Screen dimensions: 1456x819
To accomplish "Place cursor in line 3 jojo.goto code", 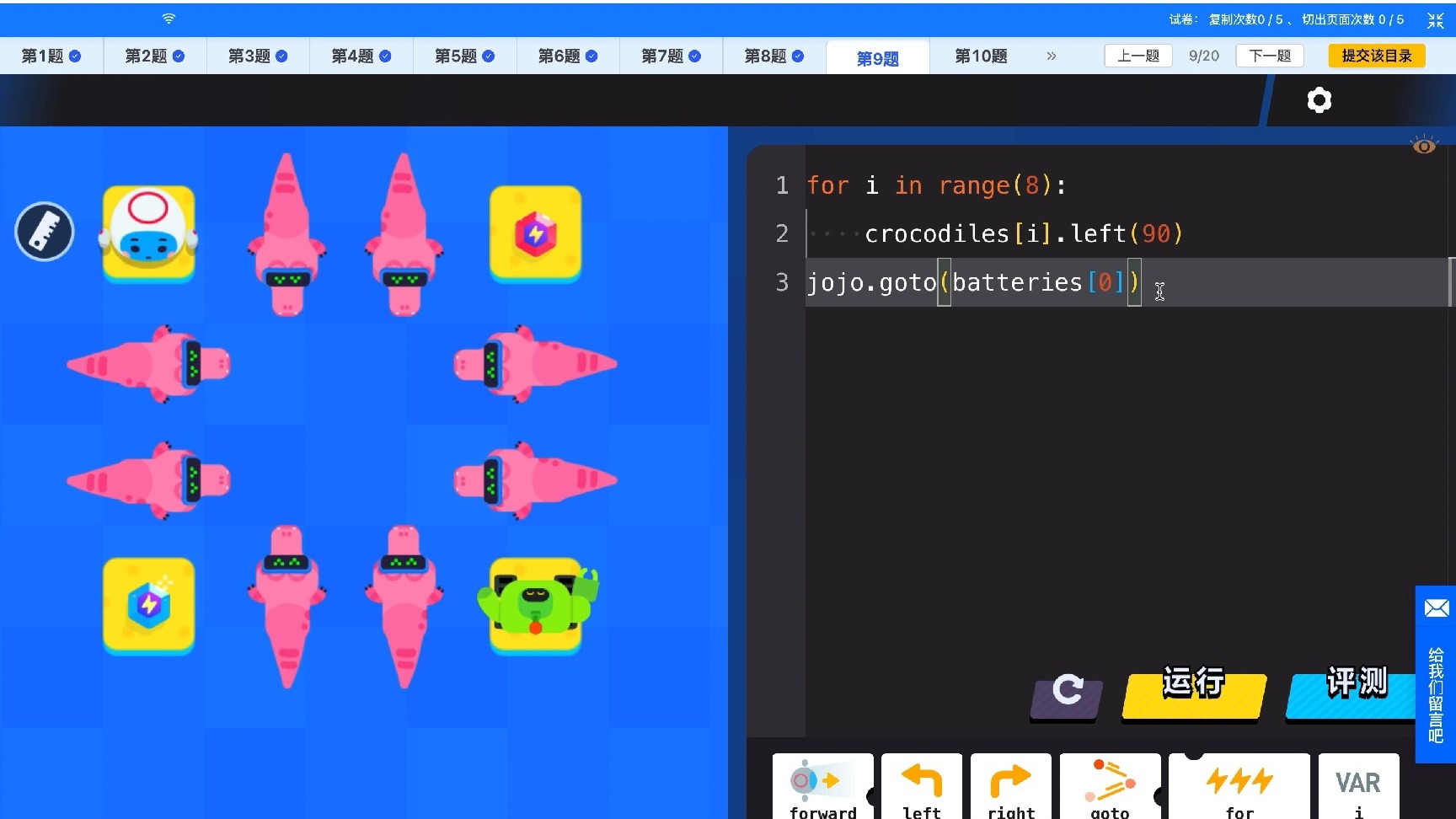I will point(973,282).
